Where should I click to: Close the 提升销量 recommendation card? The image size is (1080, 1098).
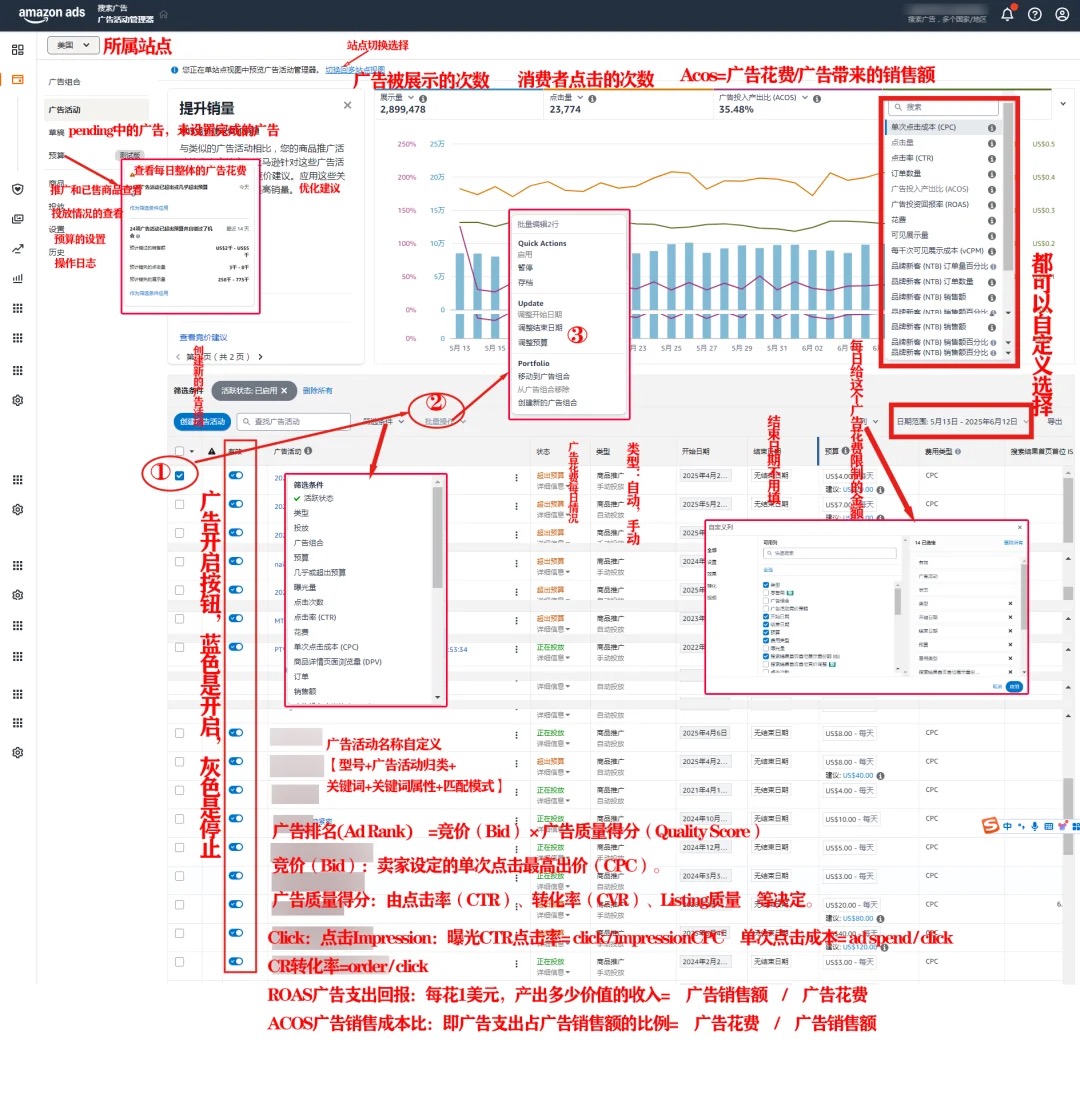coord(347,105)
